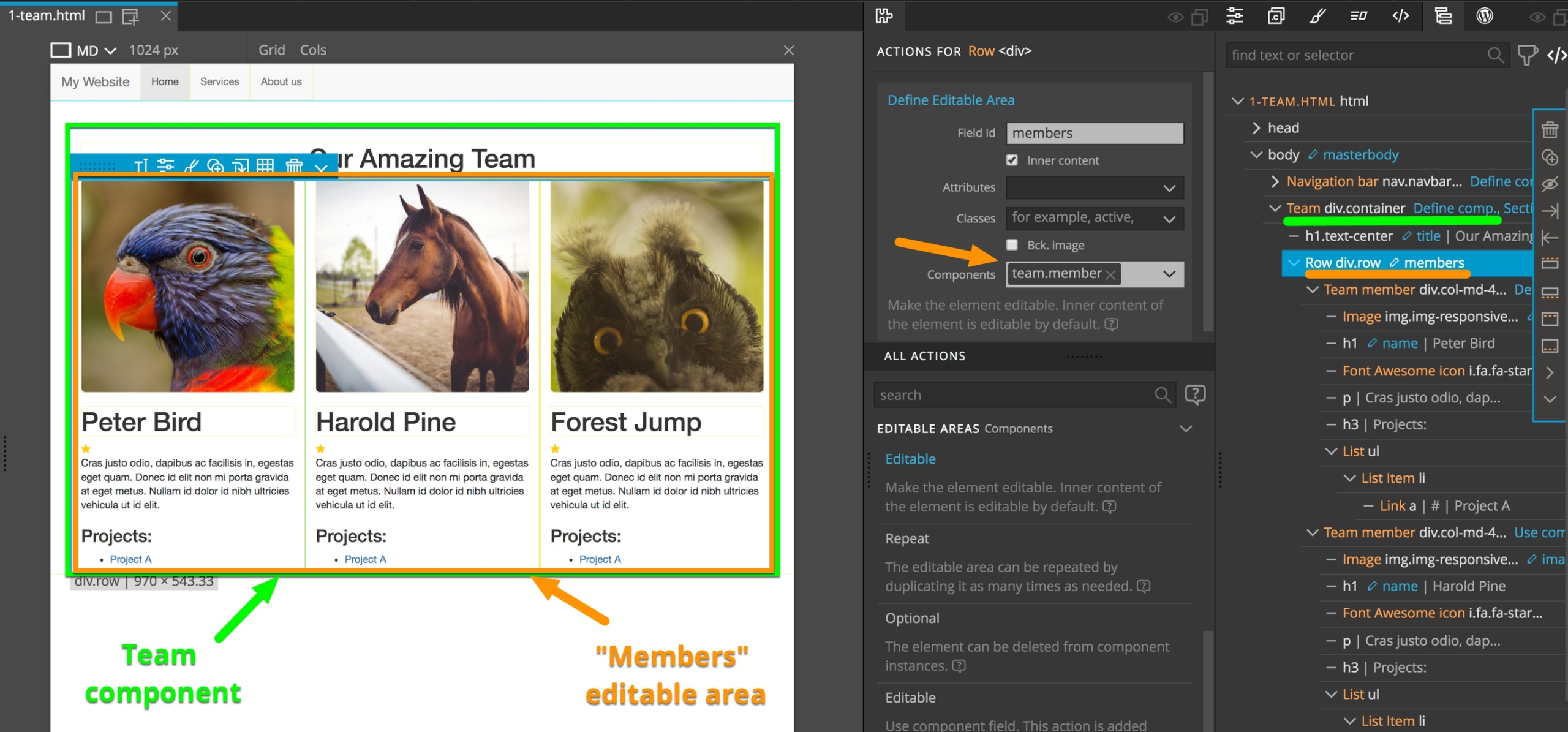Click the edit text icon in element toolbar
The image size is (1568, 732).
141,165
